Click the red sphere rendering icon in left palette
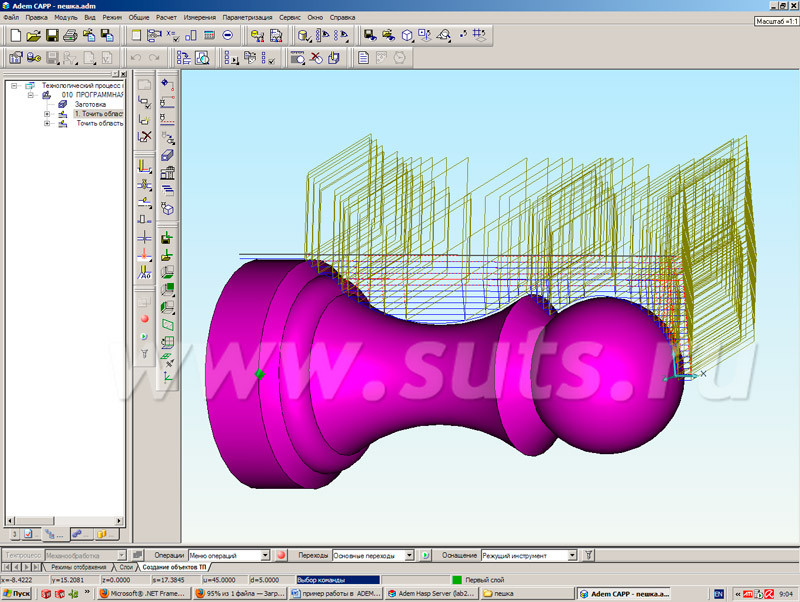Image resolution: width=800 pixels, height=602 pixels. point(144,318)
